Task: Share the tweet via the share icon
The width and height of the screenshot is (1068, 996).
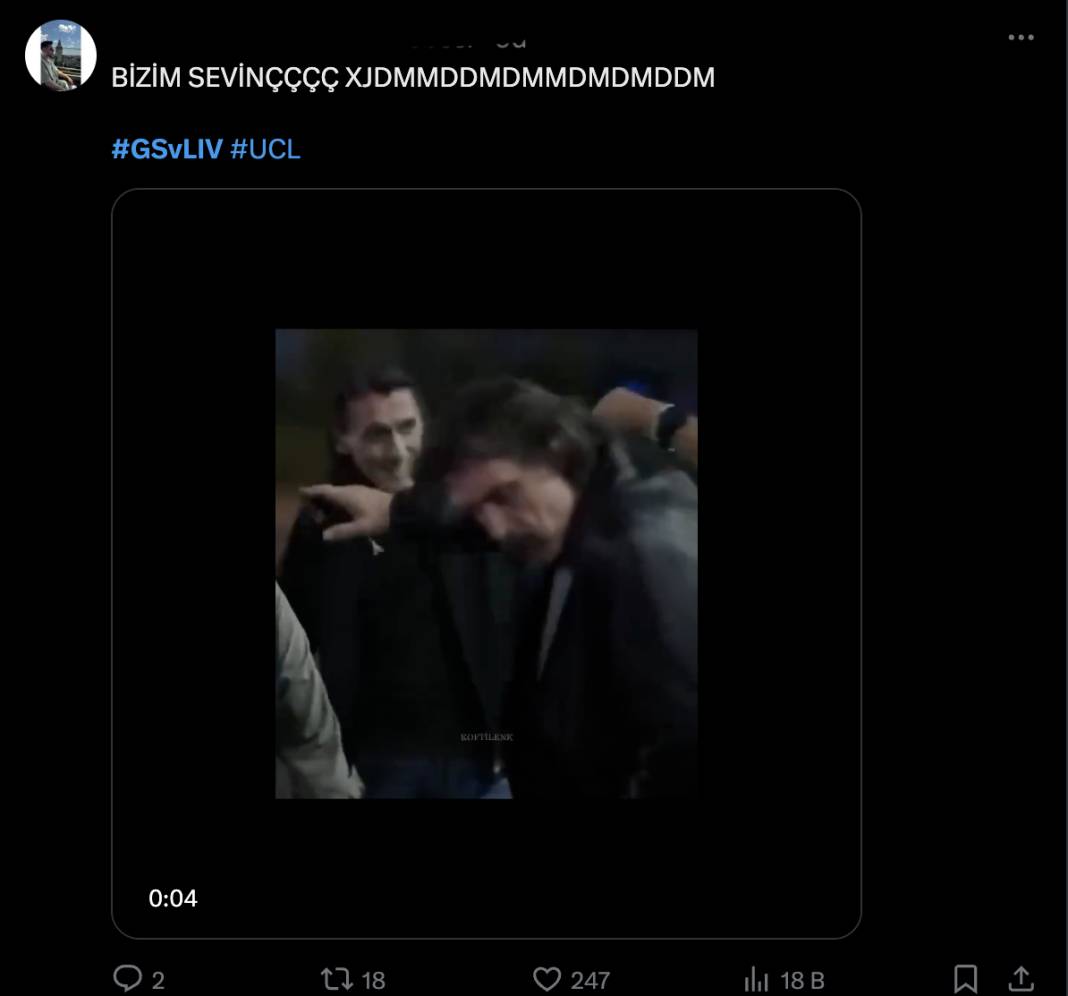Action: (1020, 978)
